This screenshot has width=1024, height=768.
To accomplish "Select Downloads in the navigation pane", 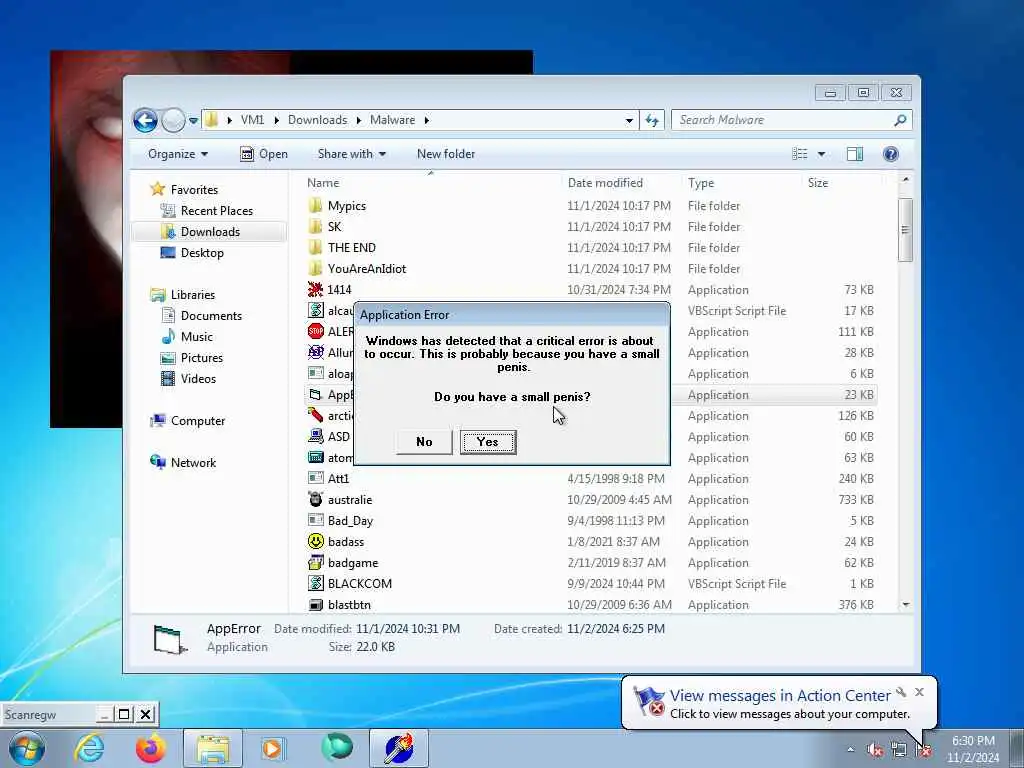I will pyautogui.click(x=210, y=232).
